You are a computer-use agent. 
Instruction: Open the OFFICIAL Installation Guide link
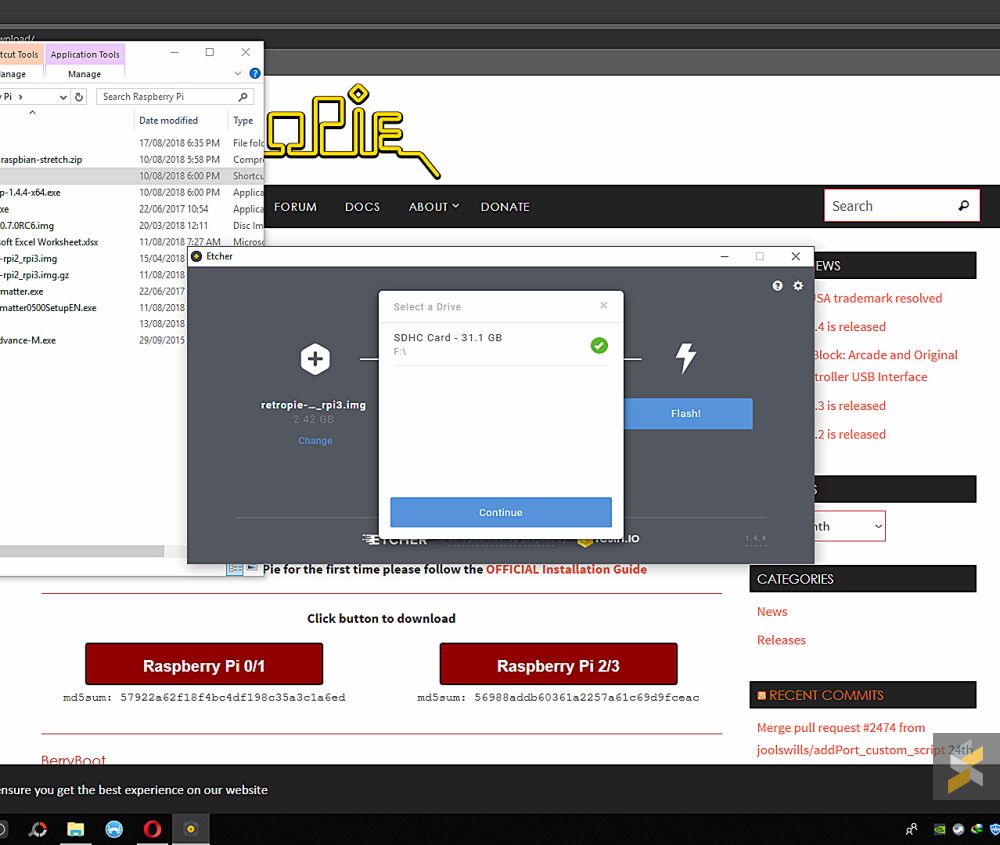pos(566,569)
